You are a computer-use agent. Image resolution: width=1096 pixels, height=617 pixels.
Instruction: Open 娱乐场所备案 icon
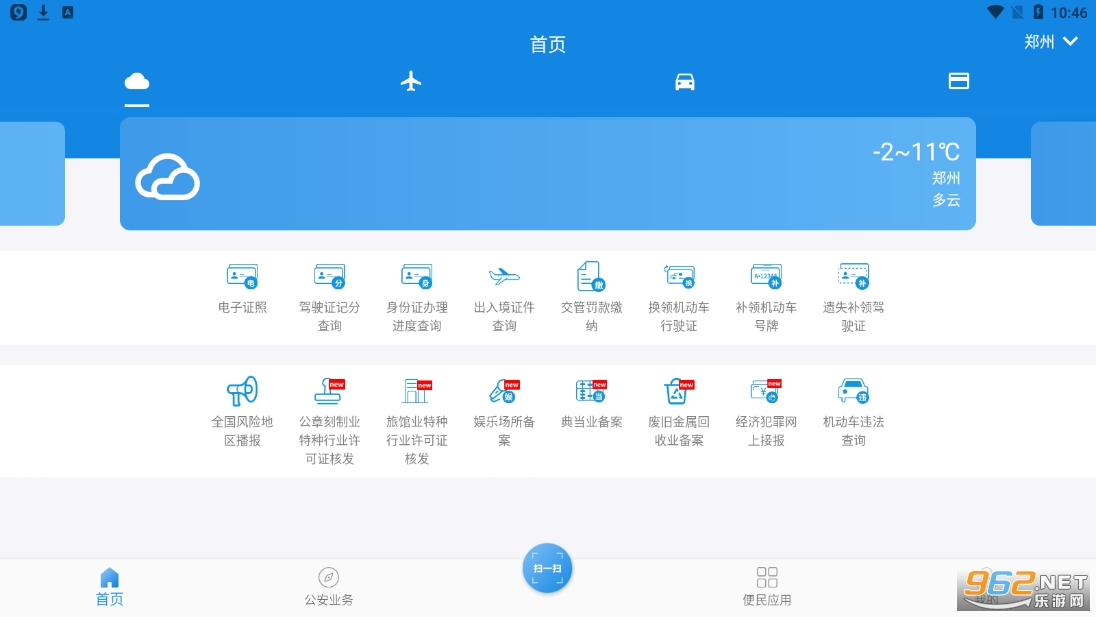pyautogui.click(x=504, y=391)
